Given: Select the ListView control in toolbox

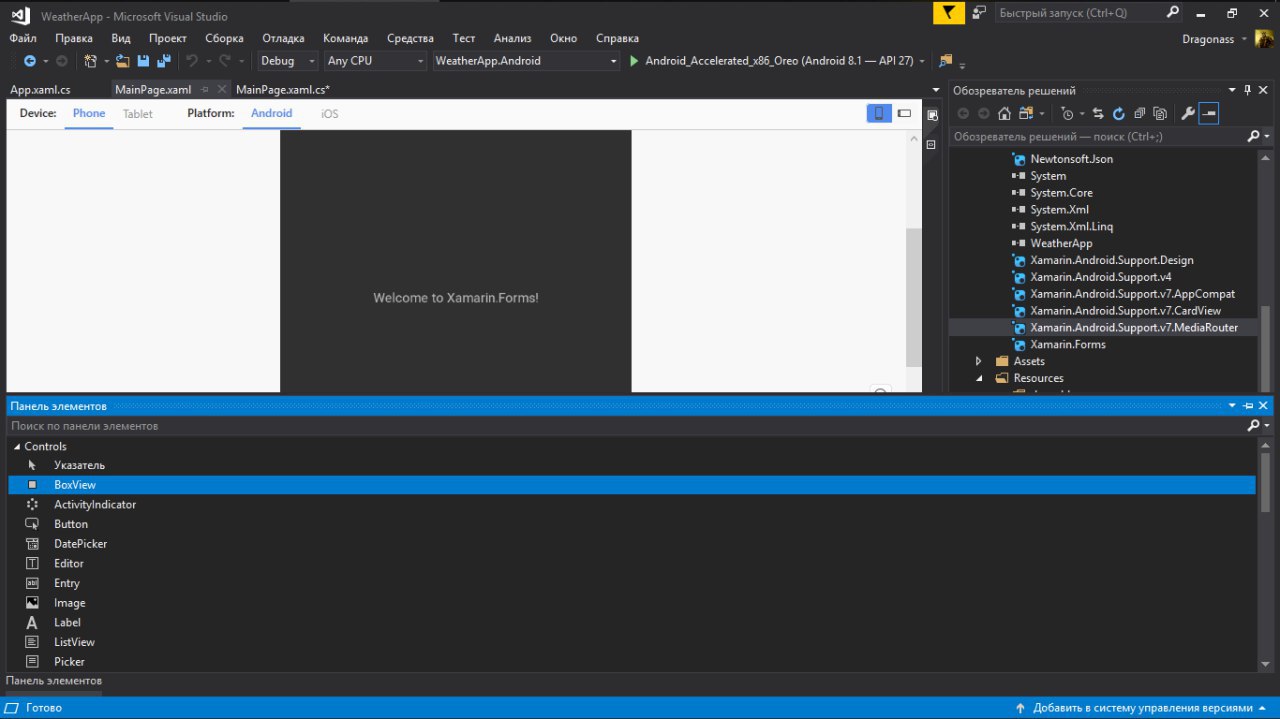Looking at the screenshot, I should 74,642.
